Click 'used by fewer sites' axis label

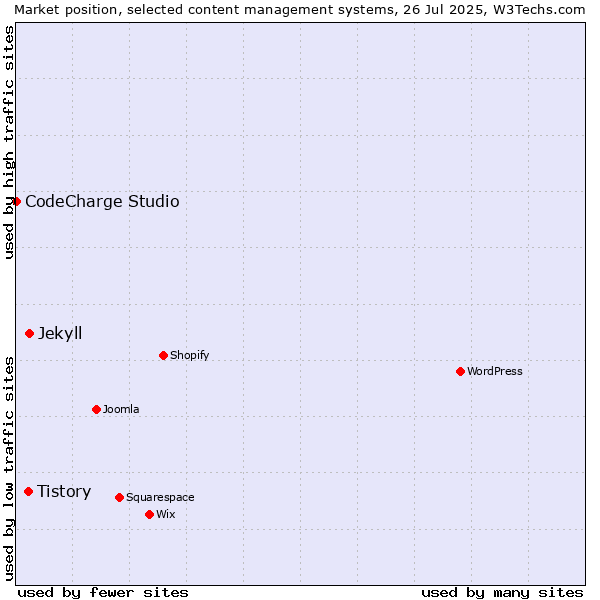pyautogui.click(x=103, y=593)
